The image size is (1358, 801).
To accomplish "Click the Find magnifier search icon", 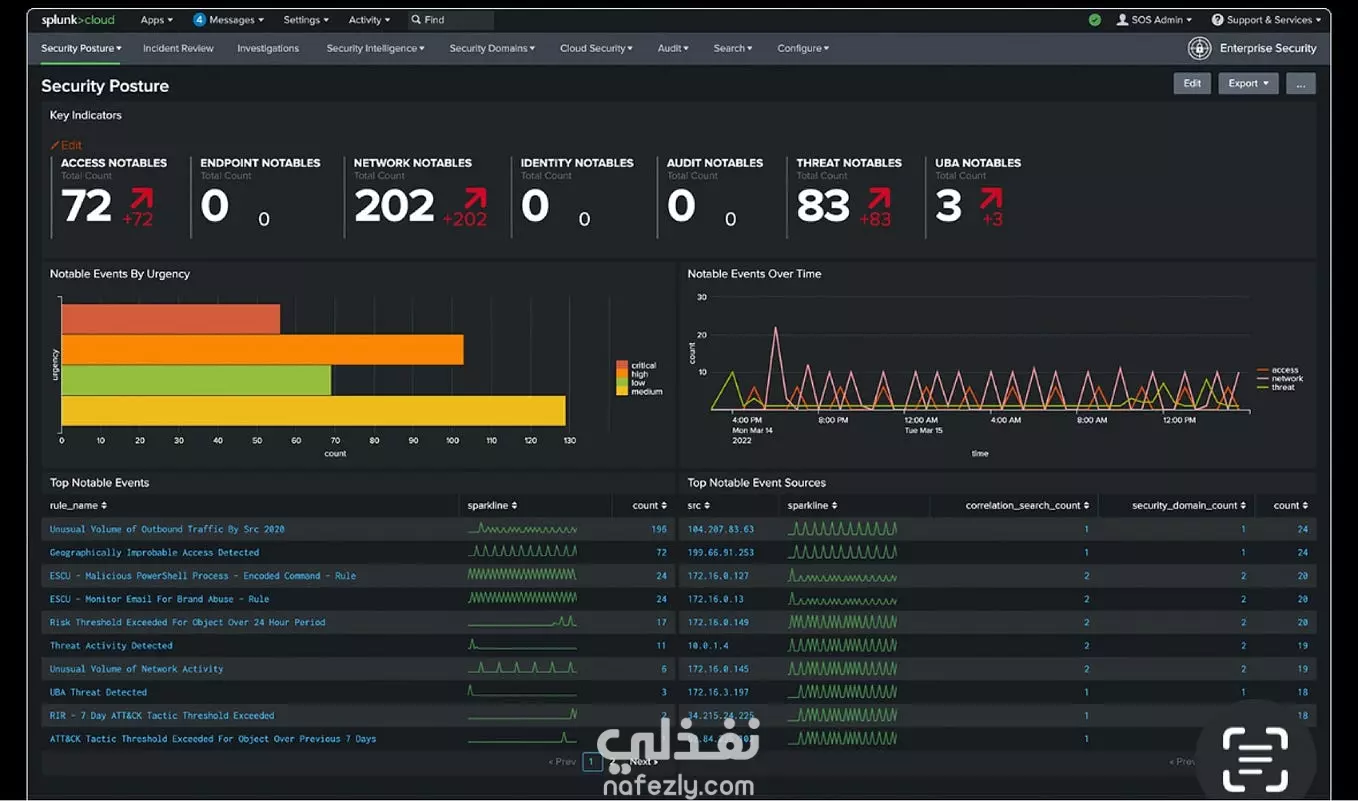I will (x=416, y=20).
